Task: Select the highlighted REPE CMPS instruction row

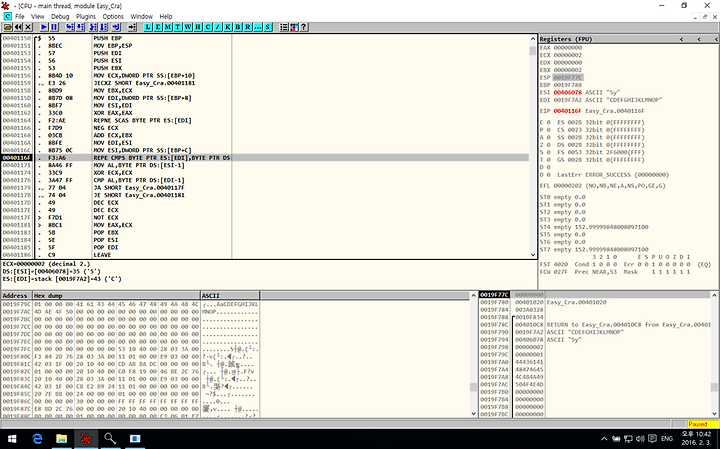Action: tap(265, 157)
